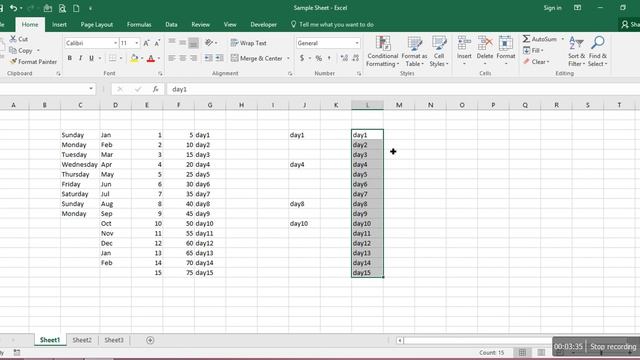Switch to the Page Layout tab
The width and height of the screenshot is (640, 360).
97,24
